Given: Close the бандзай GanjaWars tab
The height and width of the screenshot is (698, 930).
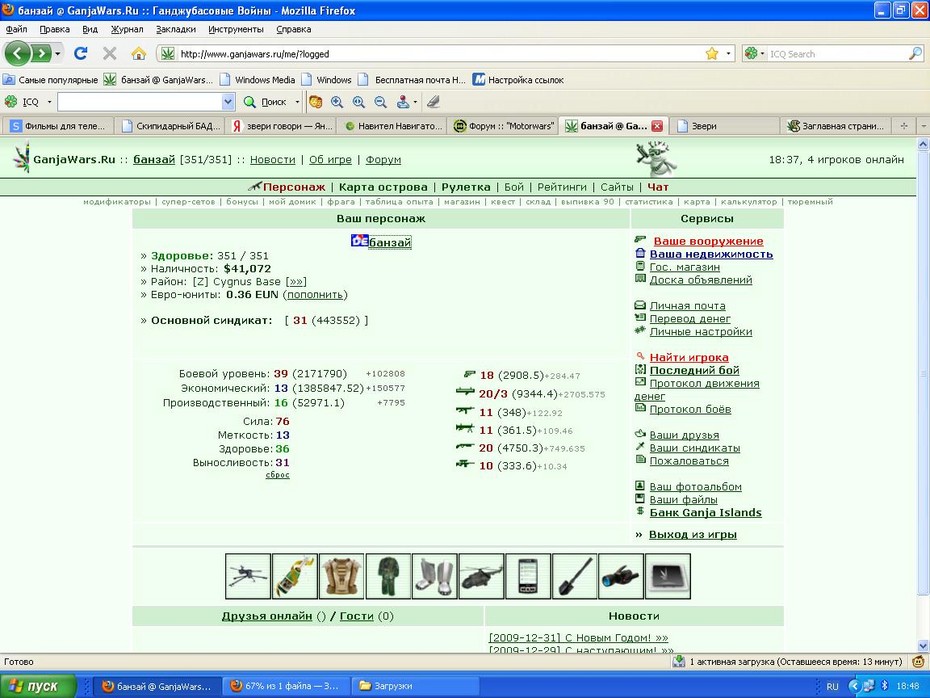Looking at the screenshot, I should tap(657, 126).
